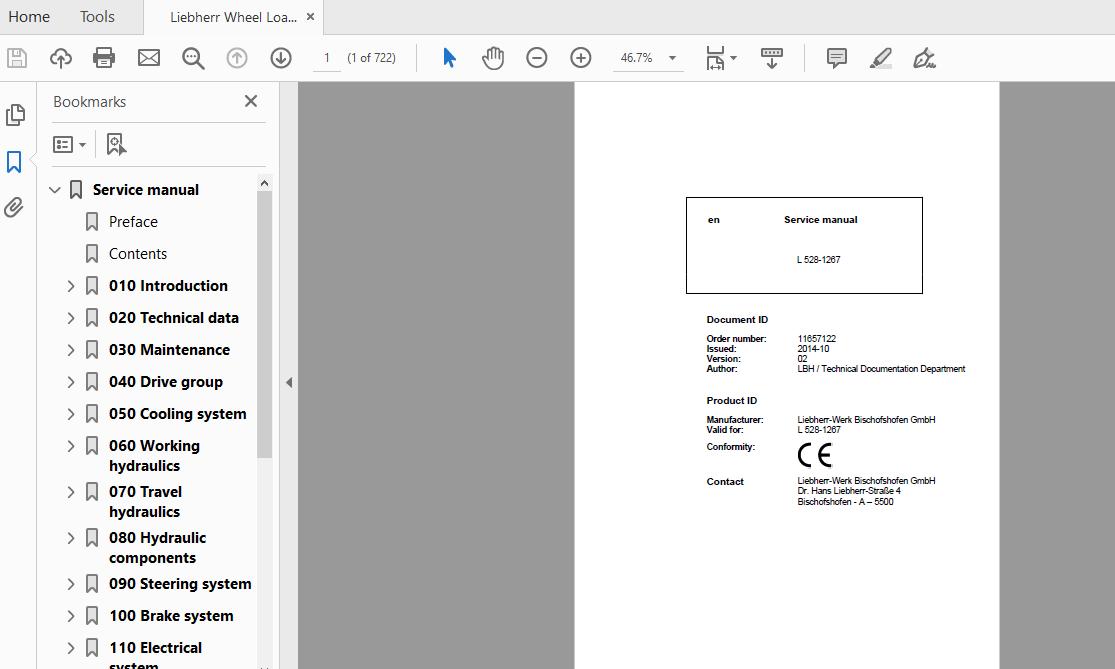
Task: Click the Fit width page icon
Action: click(715, 58)
